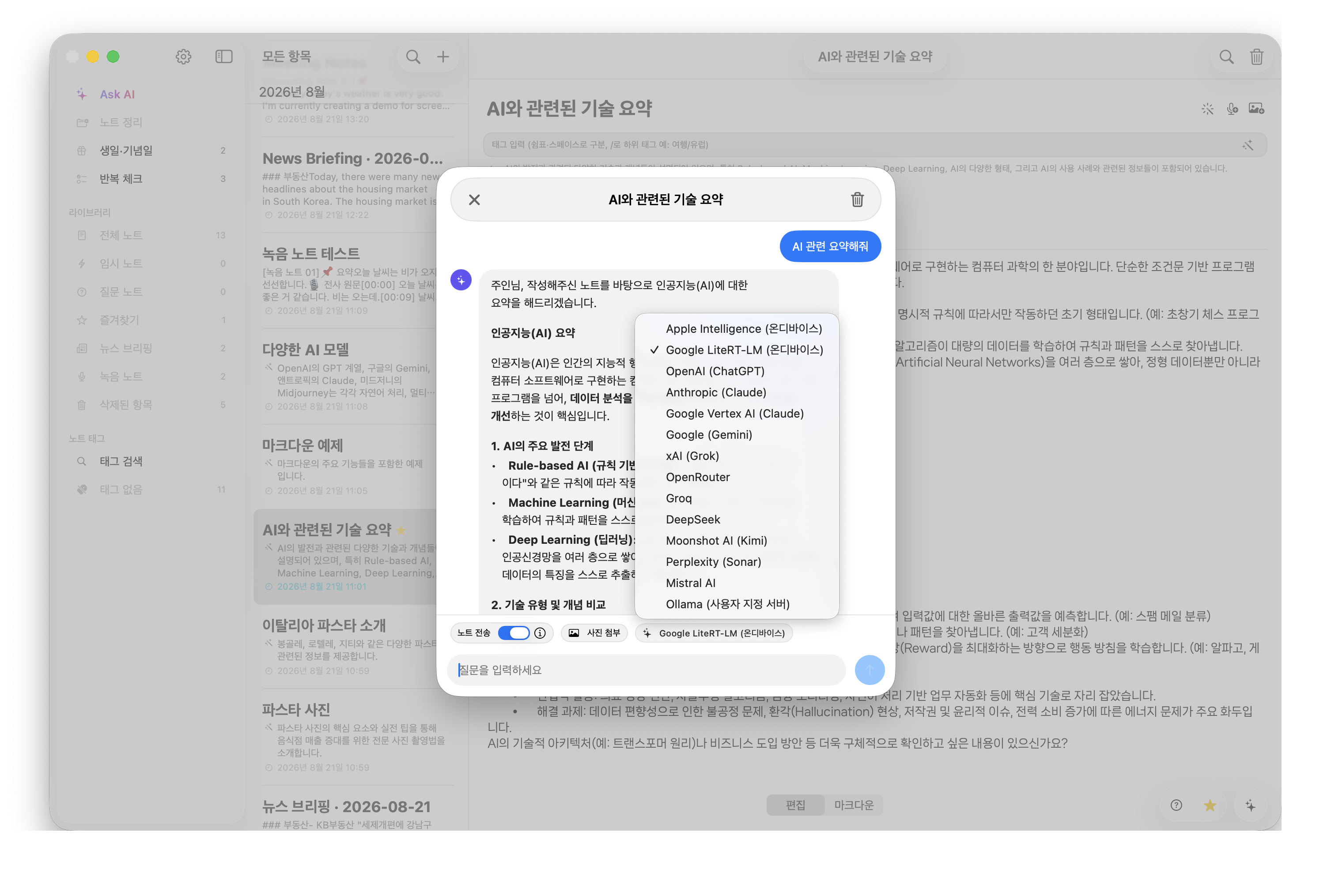Image resolution: width=1331 pixels, height=896 pixels.
Task: Click the AI 관련 요약해줘 message bubble
Action: [830, 246]
